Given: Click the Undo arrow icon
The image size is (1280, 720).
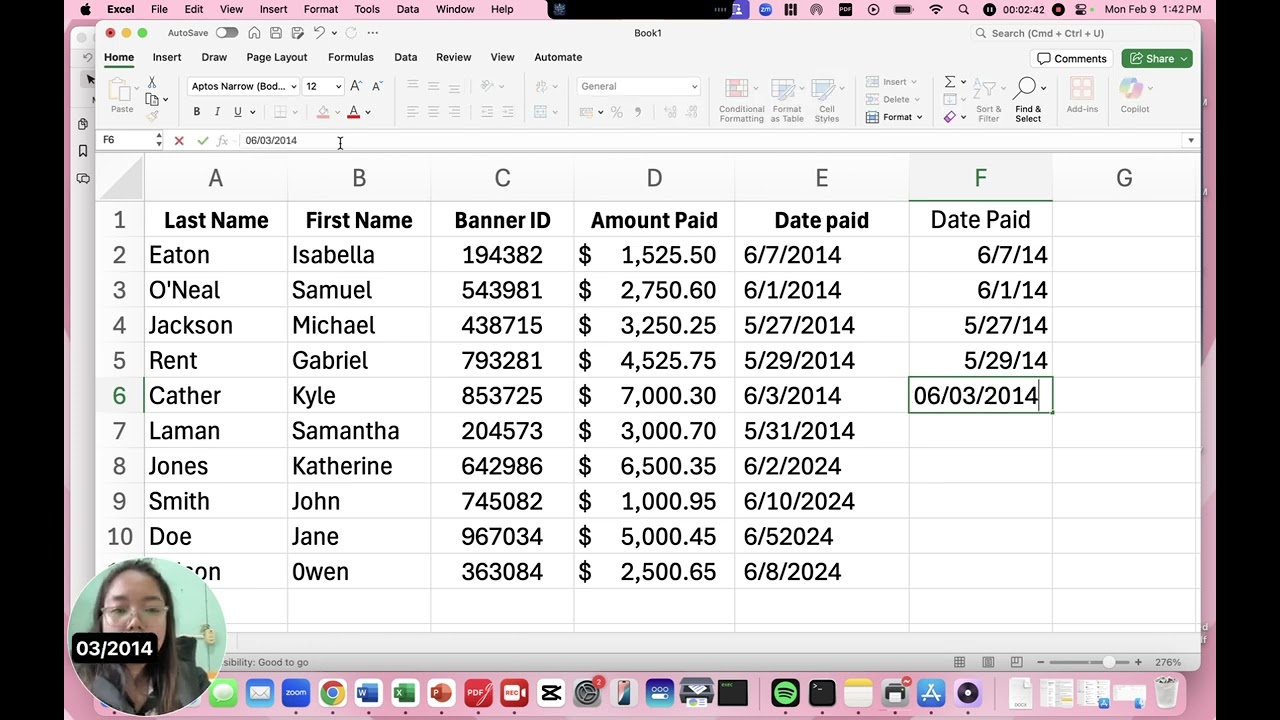Looking at the screenshot, I should pos(319,33).
